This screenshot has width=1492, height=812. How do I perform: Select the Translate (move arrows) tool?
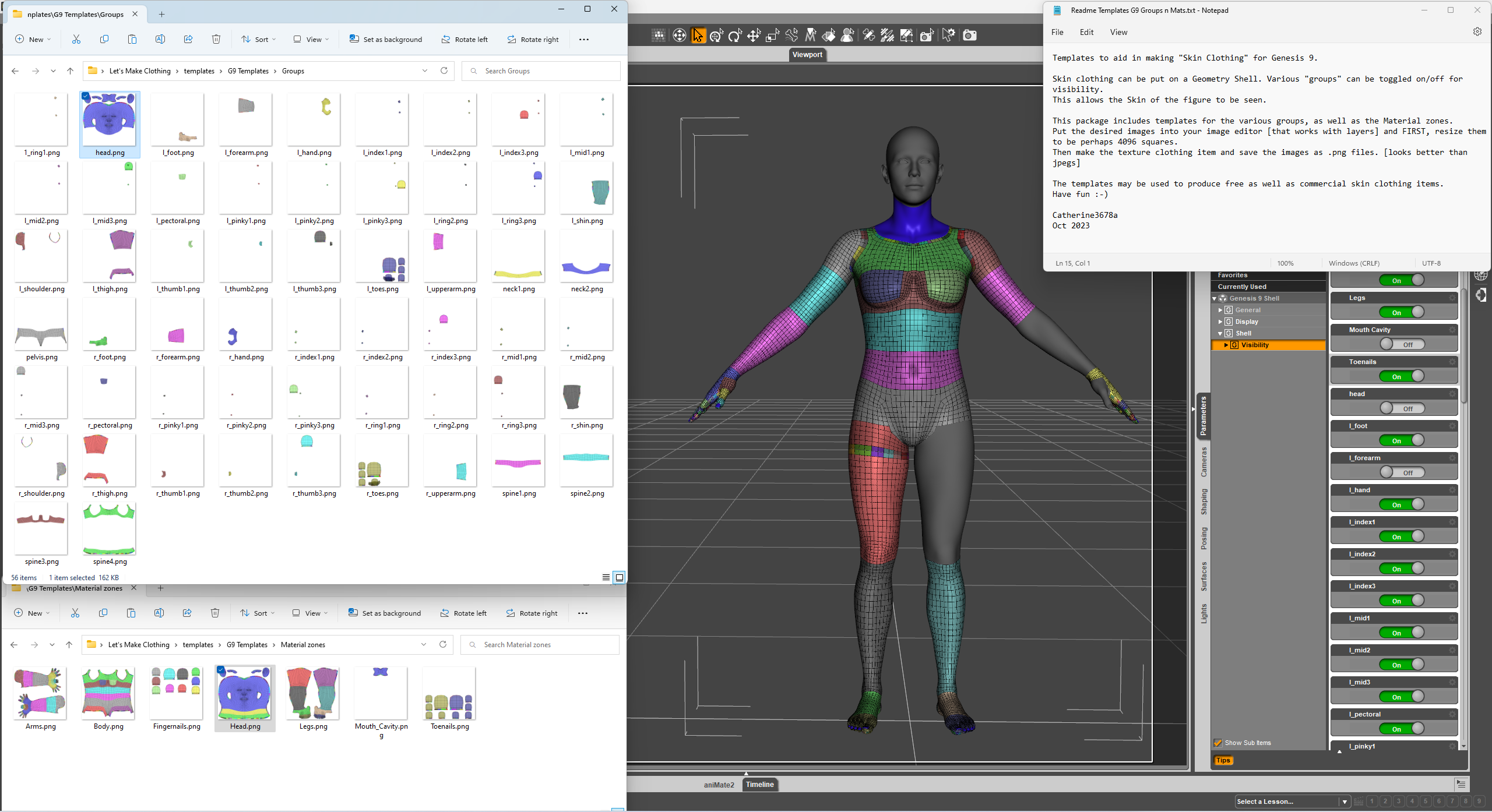click(x=754, y=36)
